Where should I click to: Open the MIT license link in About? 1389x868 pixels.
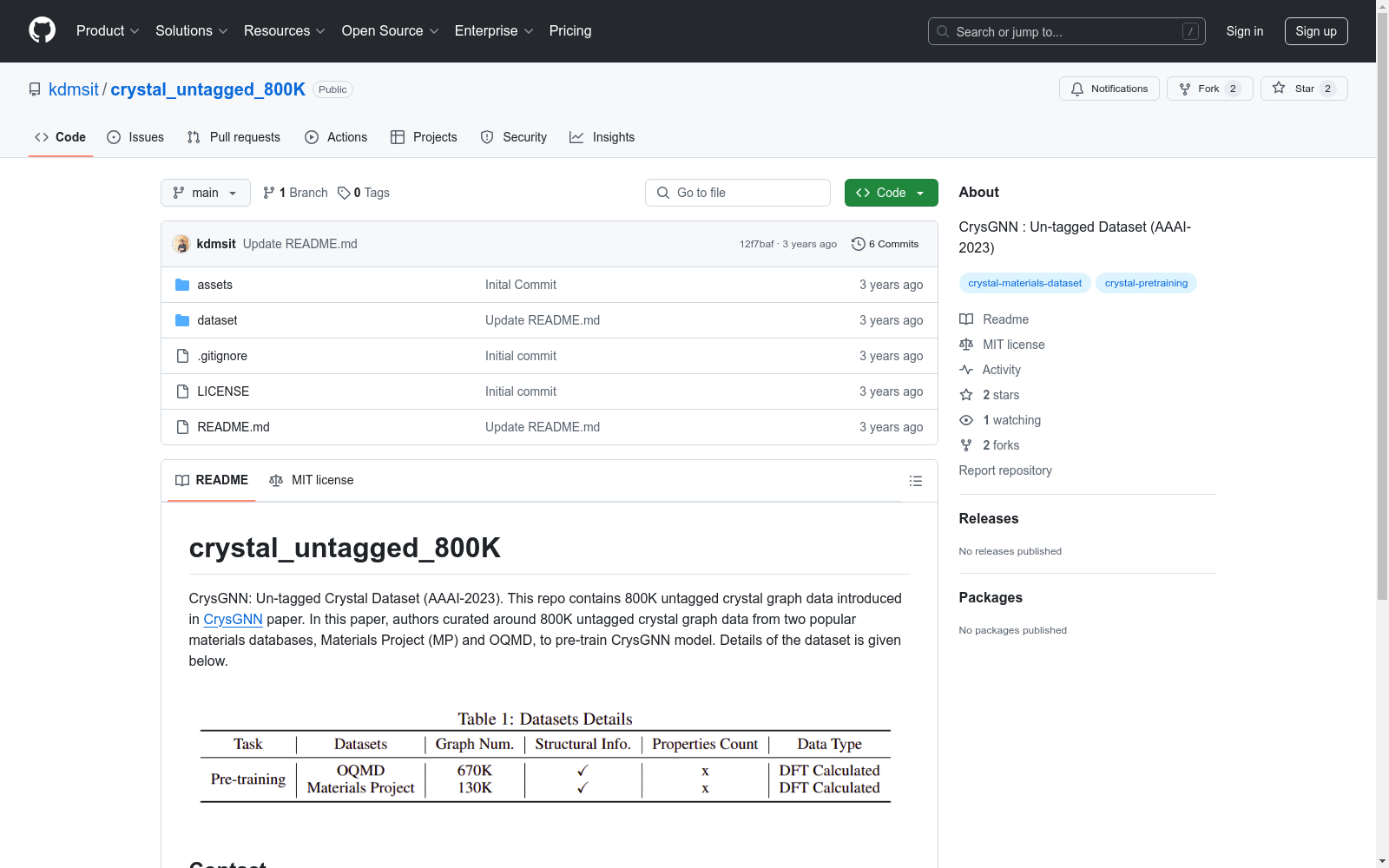coord(1002,345)
